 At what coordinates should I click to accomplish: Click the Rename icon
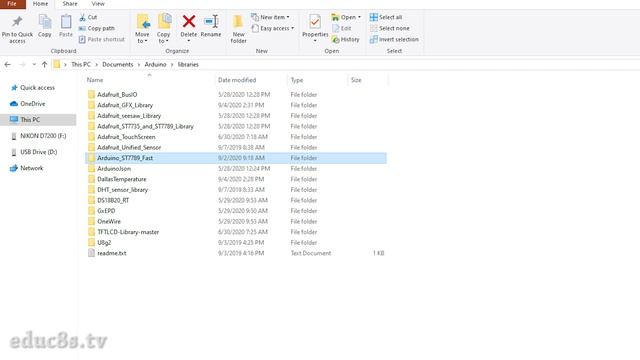(x=211, y=21)
